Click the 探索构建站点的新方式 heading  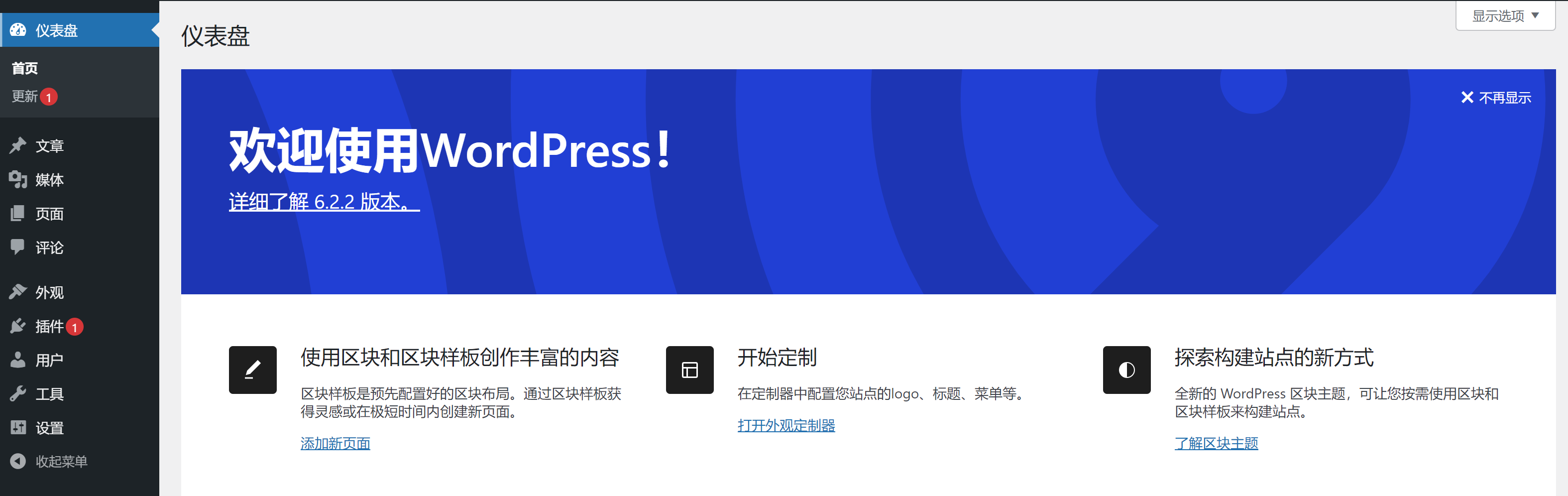[1274, 357]
